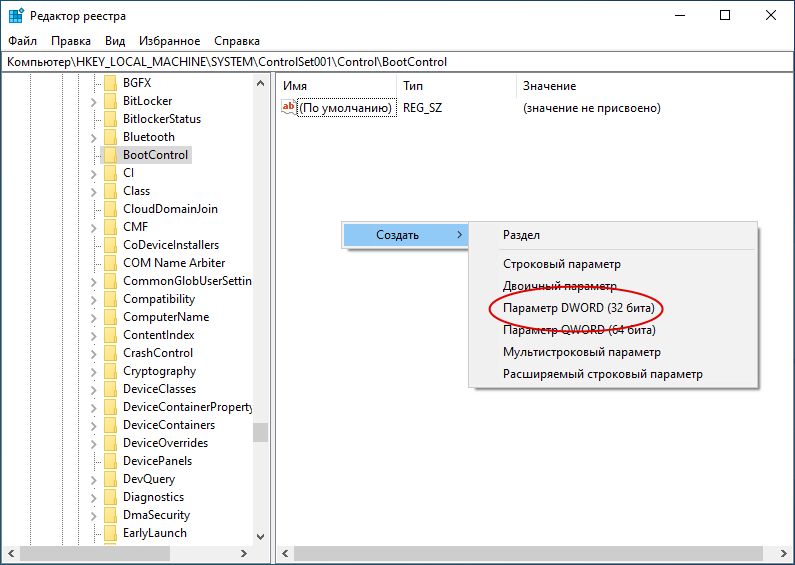The image size is (795, 565).
Task: Select the (По умолчанию) value
Action: coord(345,108)
